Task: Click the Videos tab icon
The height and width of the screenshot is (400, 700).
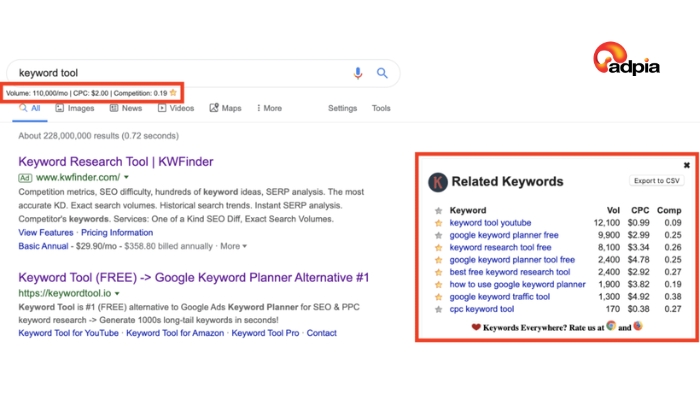Action: pos(162,108)
